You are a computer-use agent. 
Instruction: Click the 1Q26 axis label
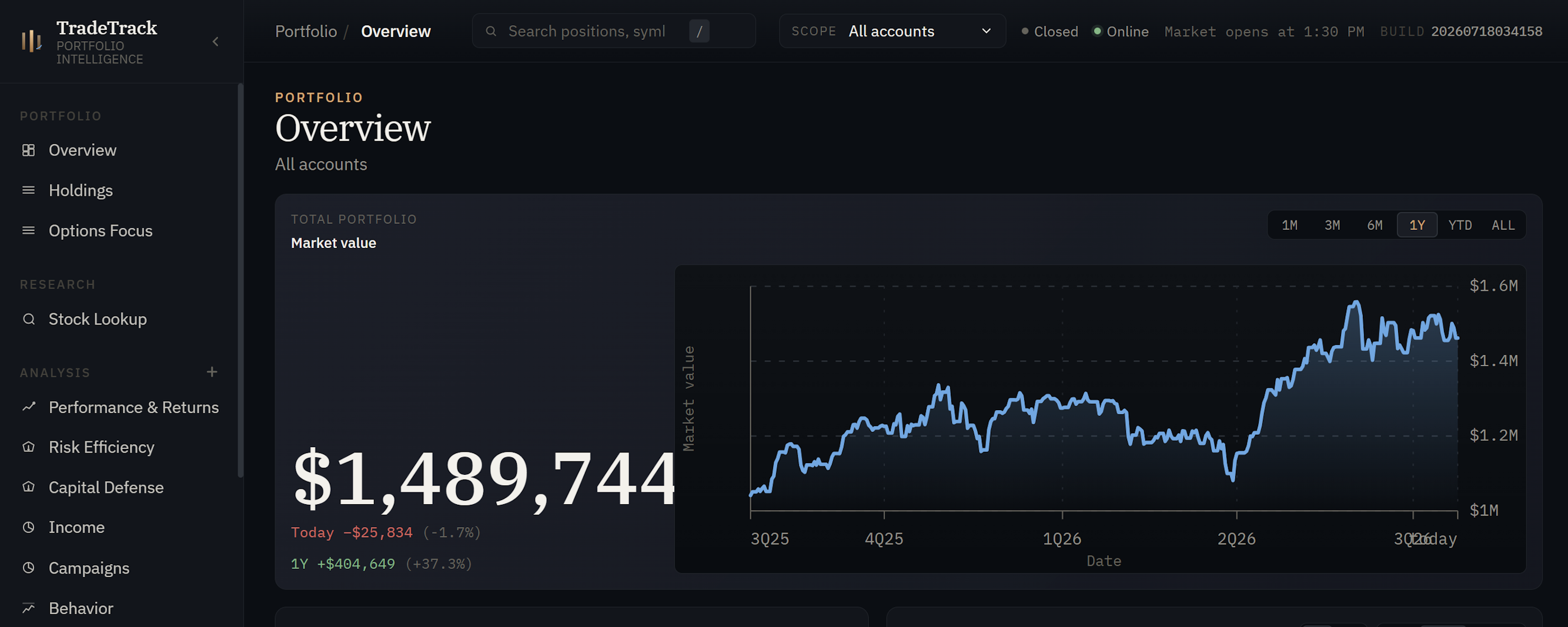[1062, 539]
